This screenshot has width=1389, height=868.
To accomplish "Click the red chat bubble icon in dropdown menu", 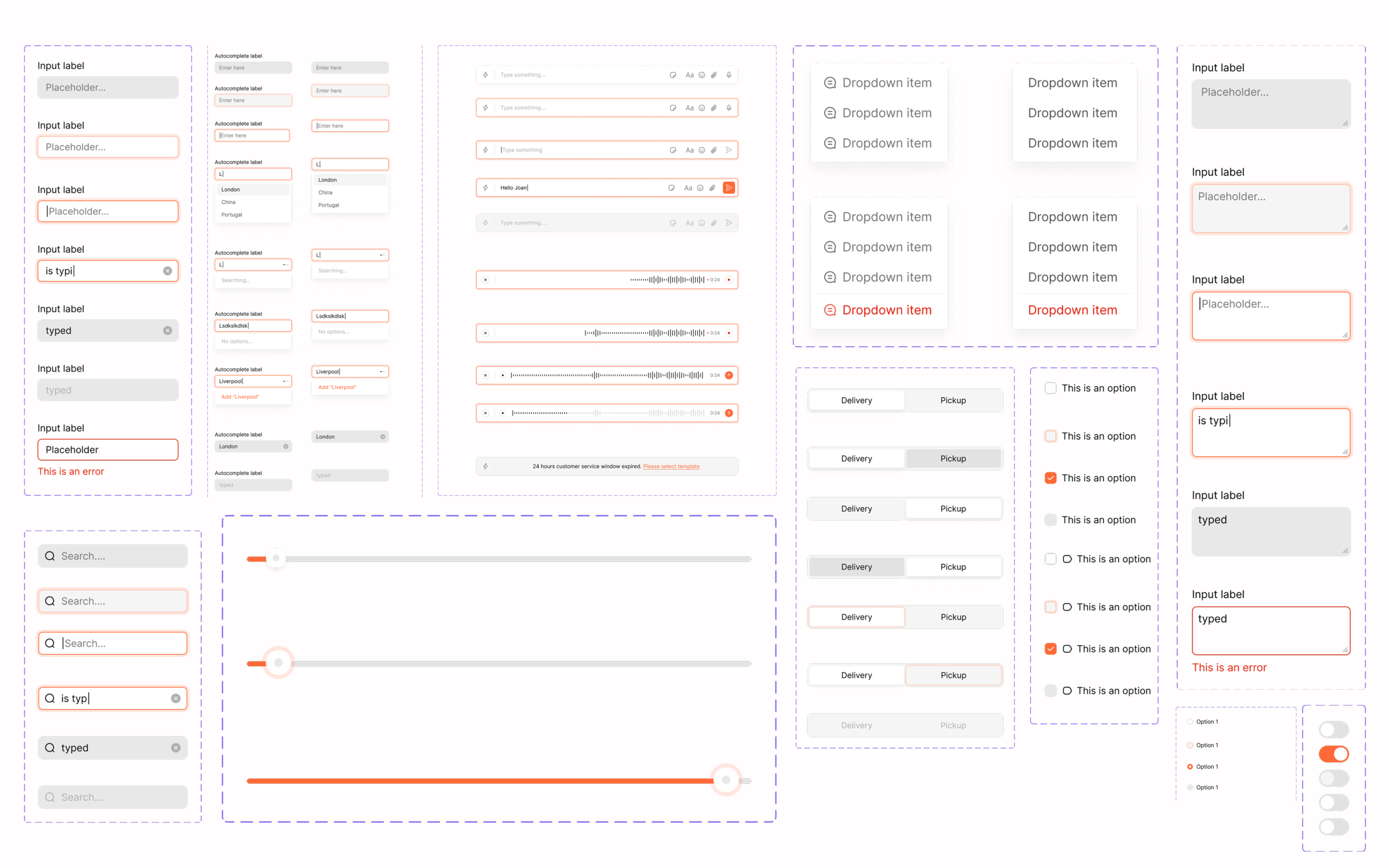I will (830, 310).
